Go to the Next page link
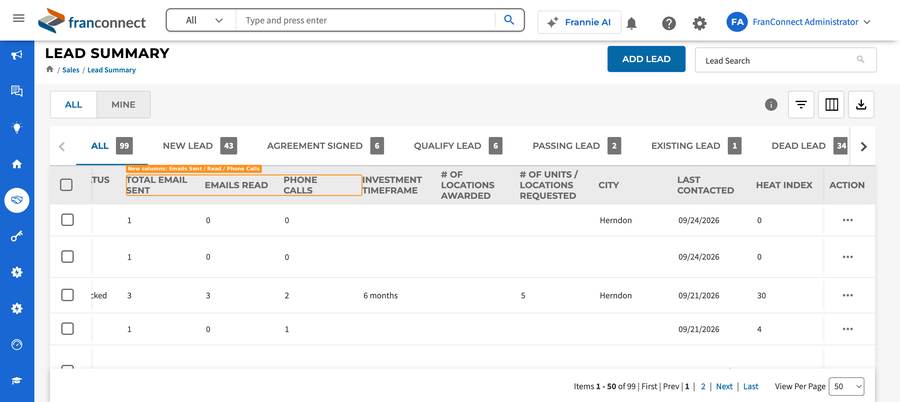The image size is (900, 402). pyautogui.click(x=724, y=386)
